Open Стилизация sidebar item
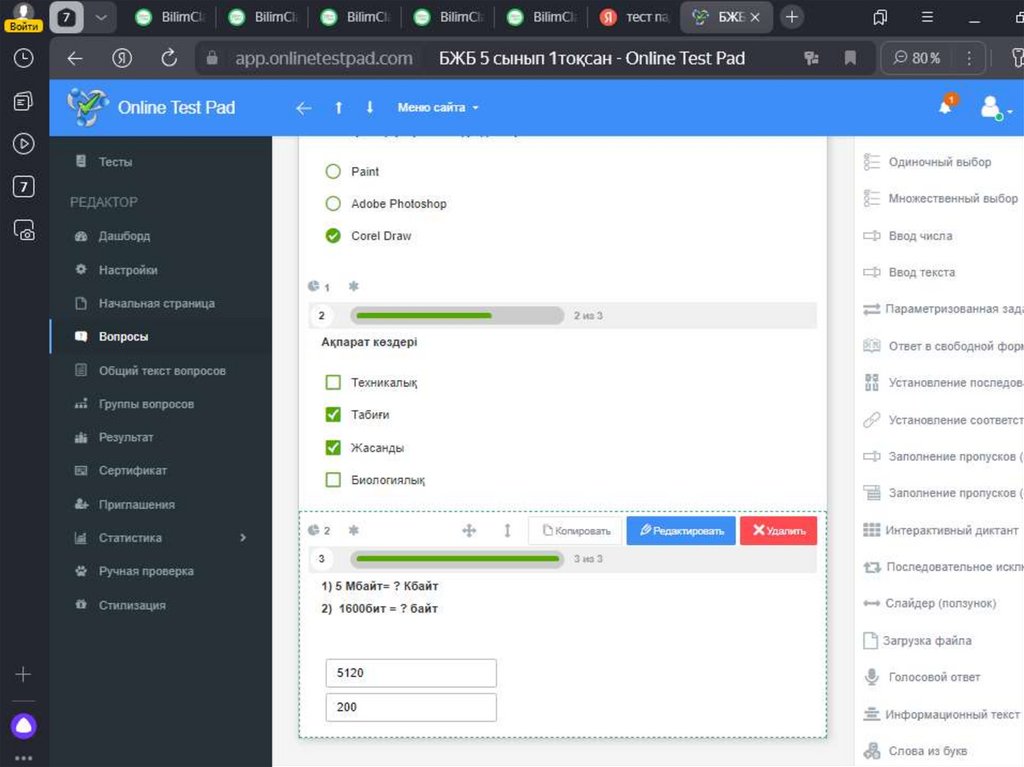1024x767 pixels. click(x=132, y=605)
